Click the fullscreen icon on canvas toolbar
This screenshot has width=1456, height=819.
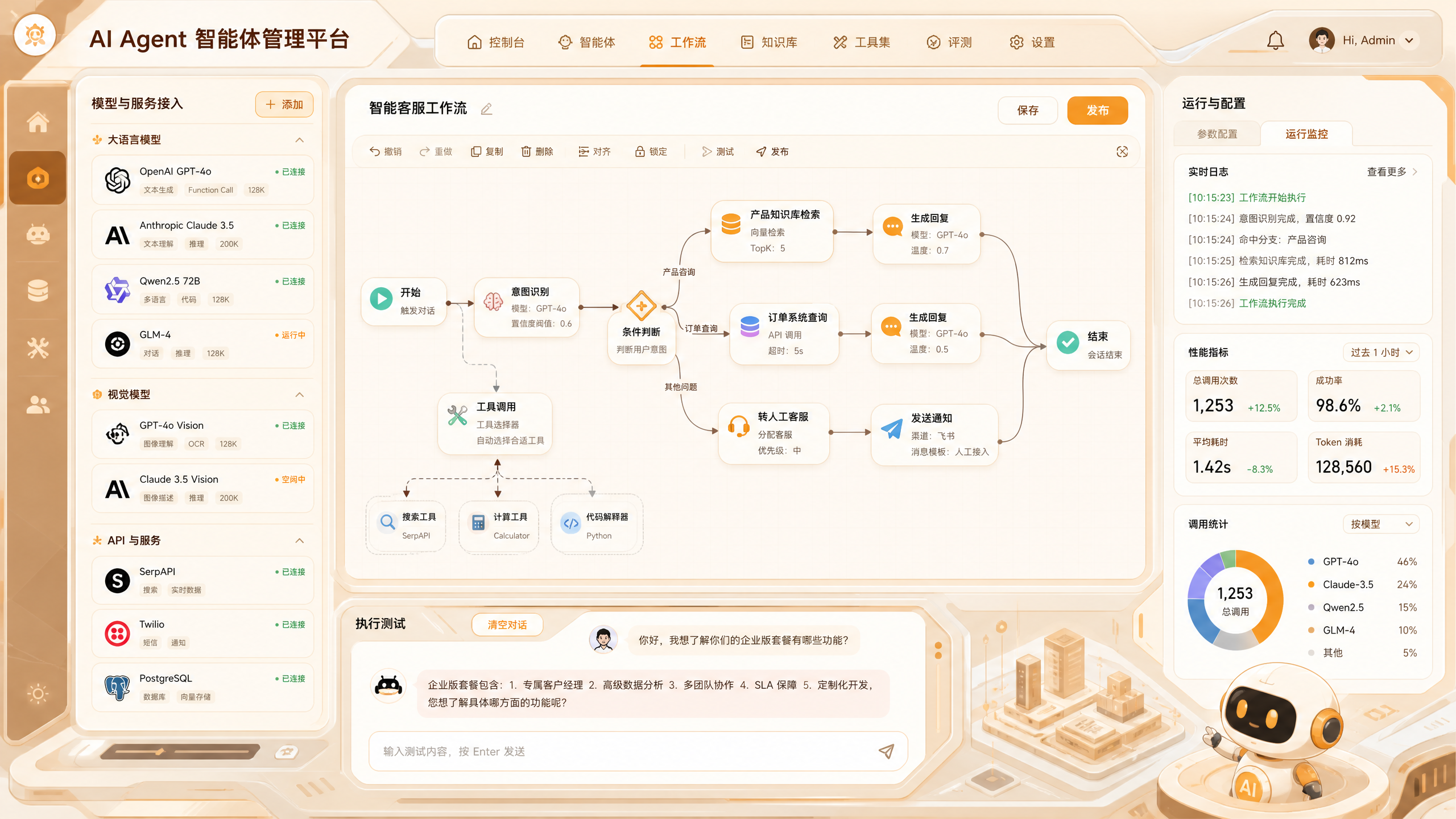[x=1122, y=151]
